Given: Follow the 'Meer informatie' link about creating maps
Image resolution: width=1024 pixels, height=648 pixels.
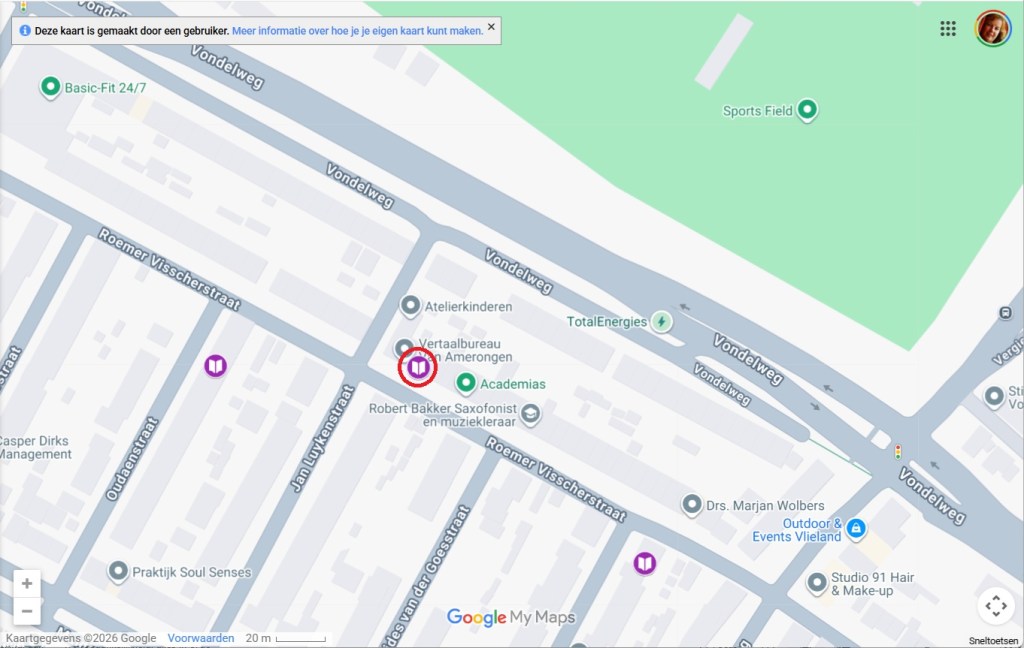Looking at the screenshot, I should click(x=357, y=31).
